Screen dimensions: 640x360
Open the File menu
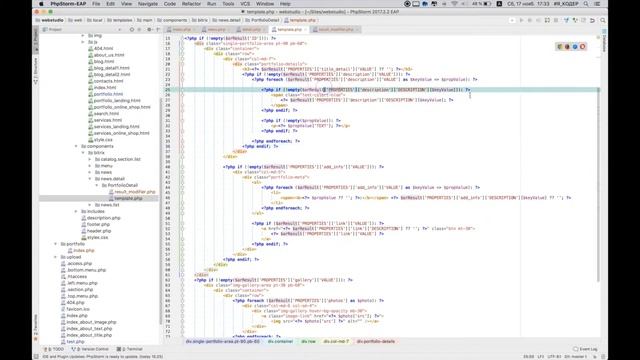96,4
